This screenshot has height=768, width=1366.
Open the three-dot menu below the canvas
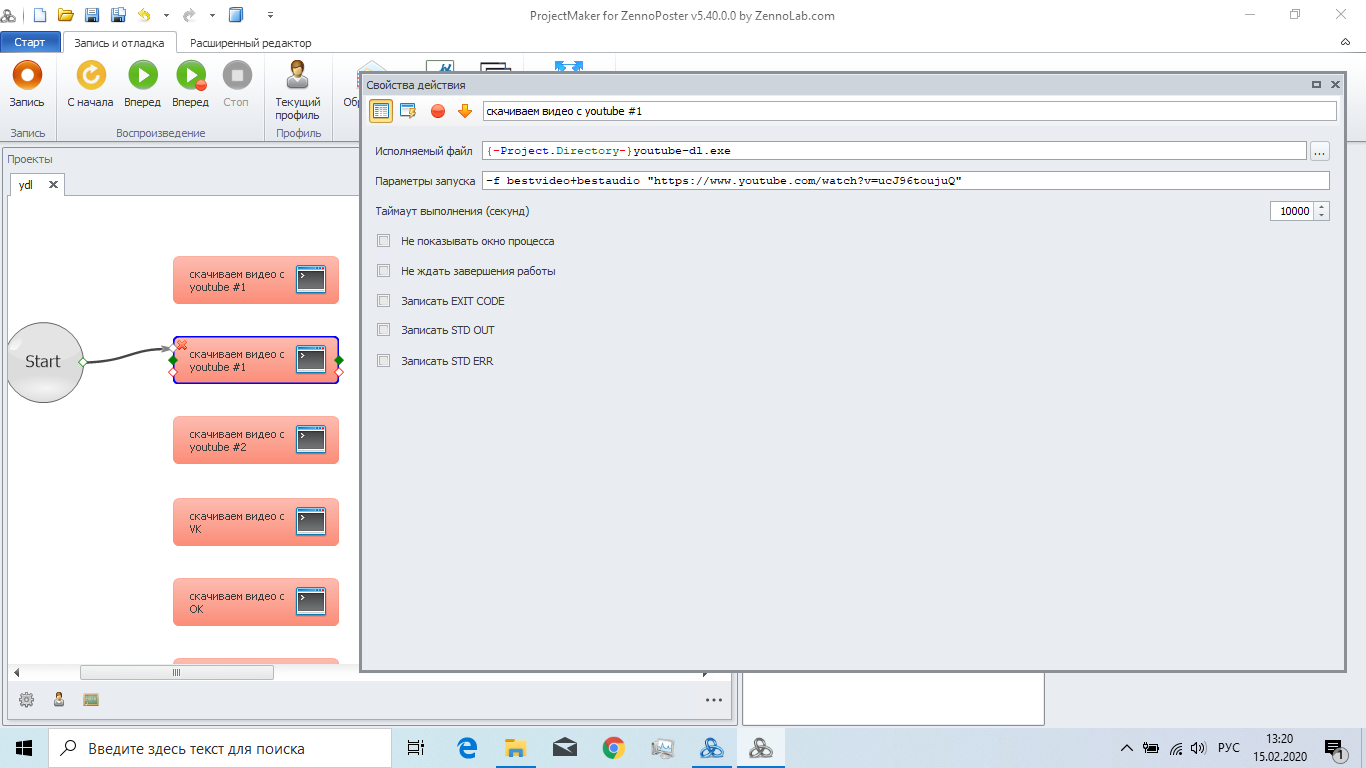point(713,700)
